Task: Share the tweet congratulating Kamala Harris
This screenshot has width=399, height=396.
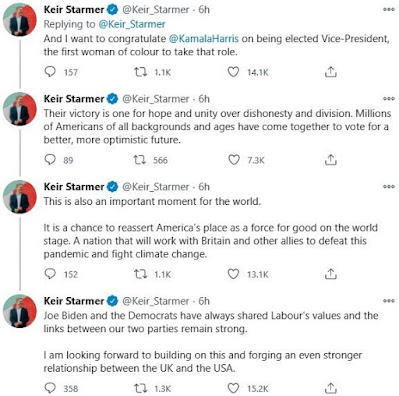Action: coord(330,72)
